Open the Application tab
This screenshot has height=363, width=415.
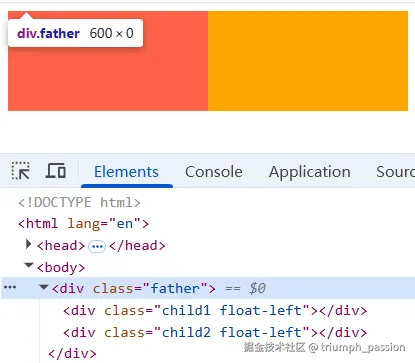pos(310,172)
